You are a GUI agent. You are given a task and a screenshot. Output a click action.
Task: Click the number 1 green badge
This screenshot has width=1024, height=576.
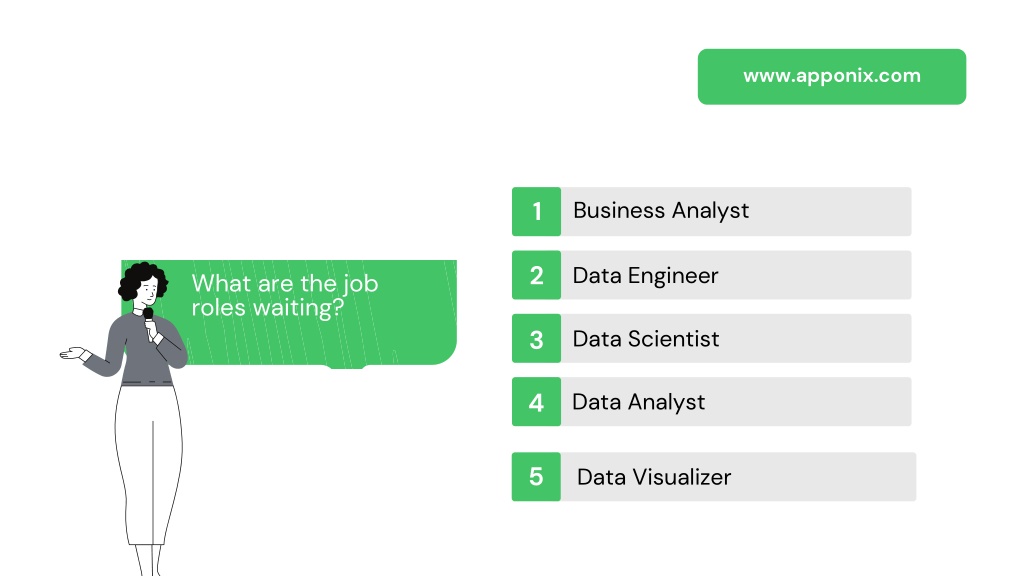(536, 212)
